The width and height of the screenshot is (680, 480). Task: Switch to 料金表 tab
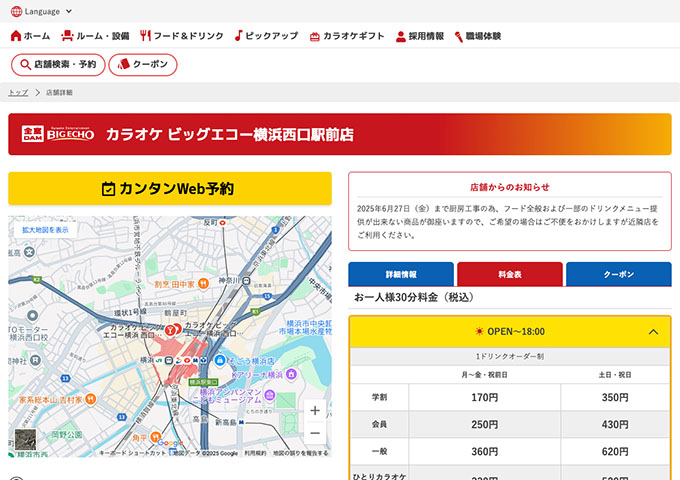510,274
